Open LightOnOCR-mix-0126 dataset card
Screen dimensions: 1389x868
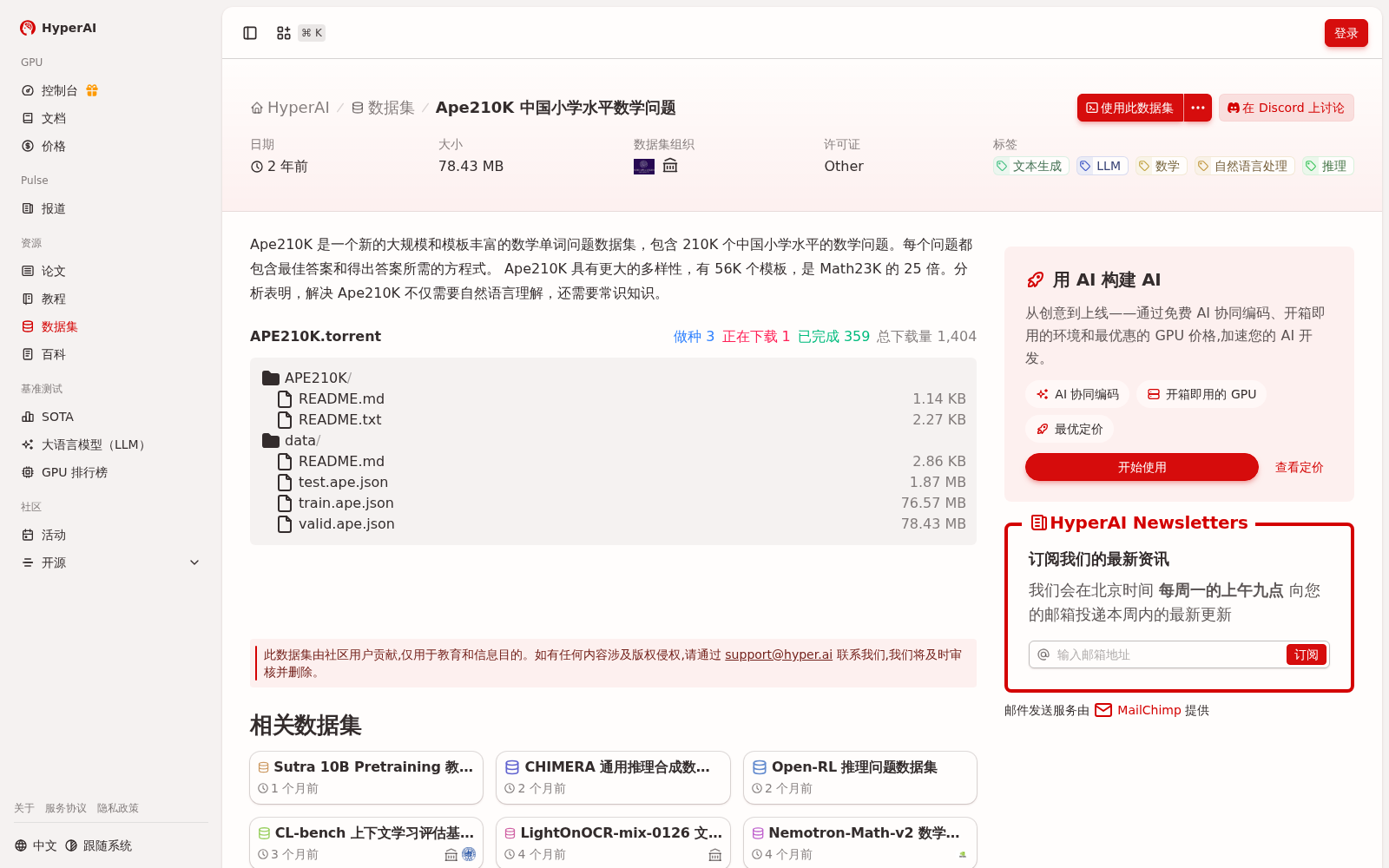[613, 843]
